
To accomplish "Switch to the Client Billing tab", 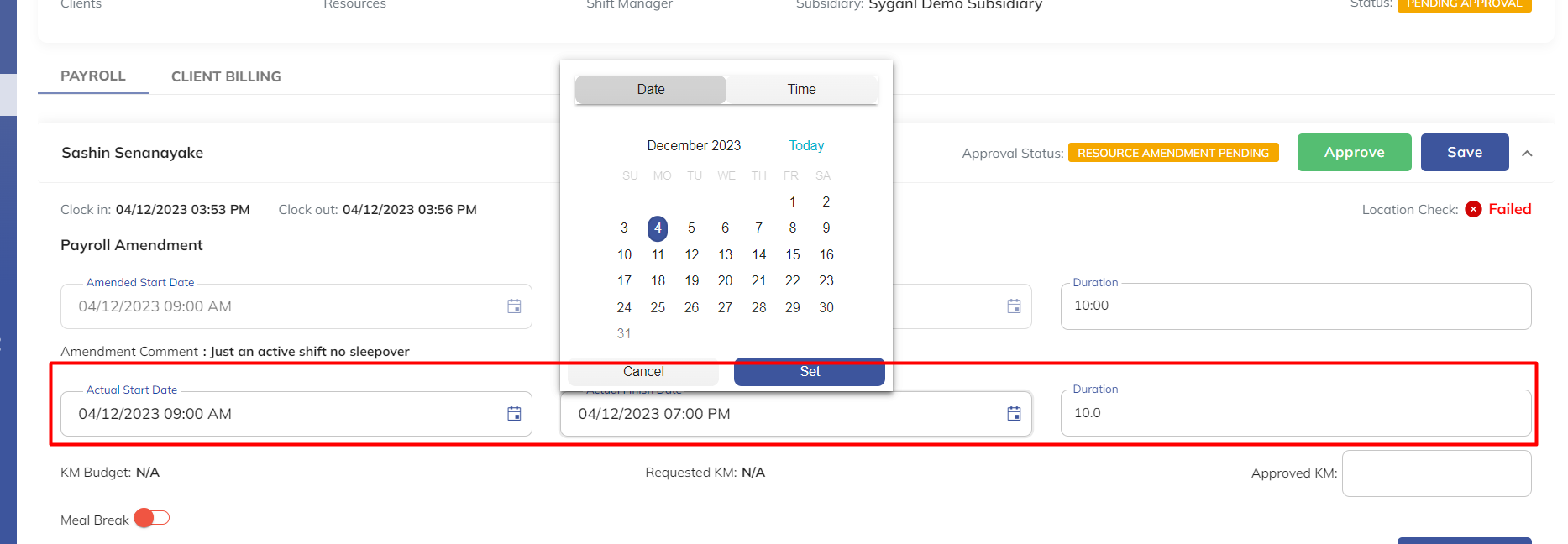I will 226,76.
